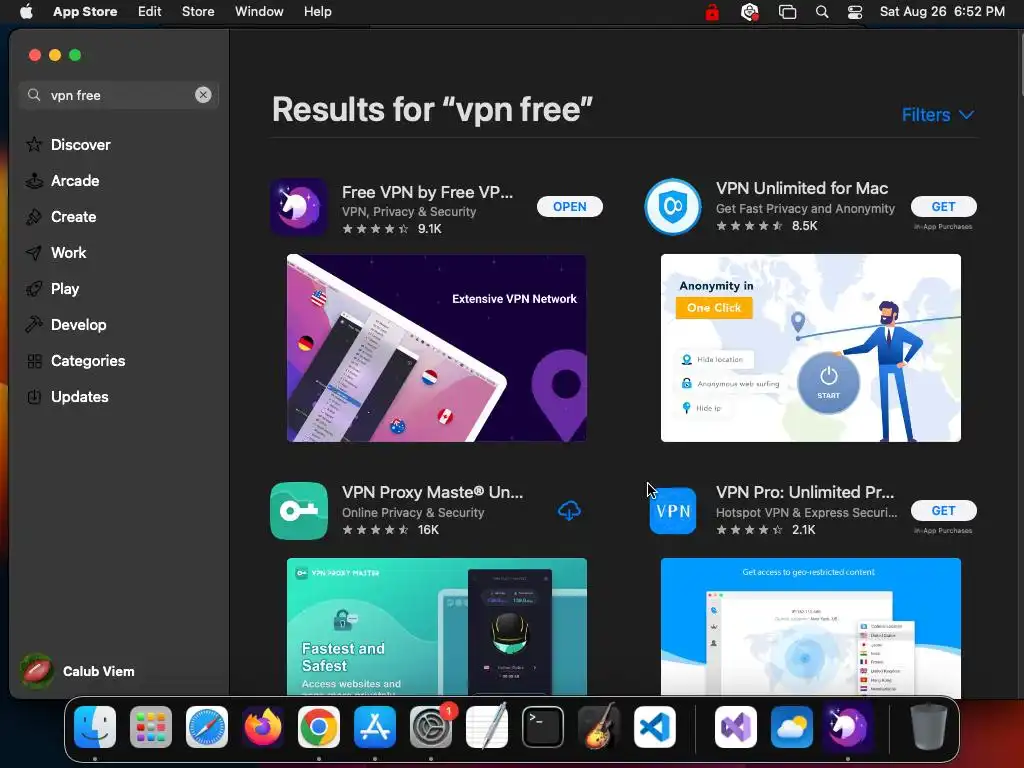Clear the vpn free search text

203,95
